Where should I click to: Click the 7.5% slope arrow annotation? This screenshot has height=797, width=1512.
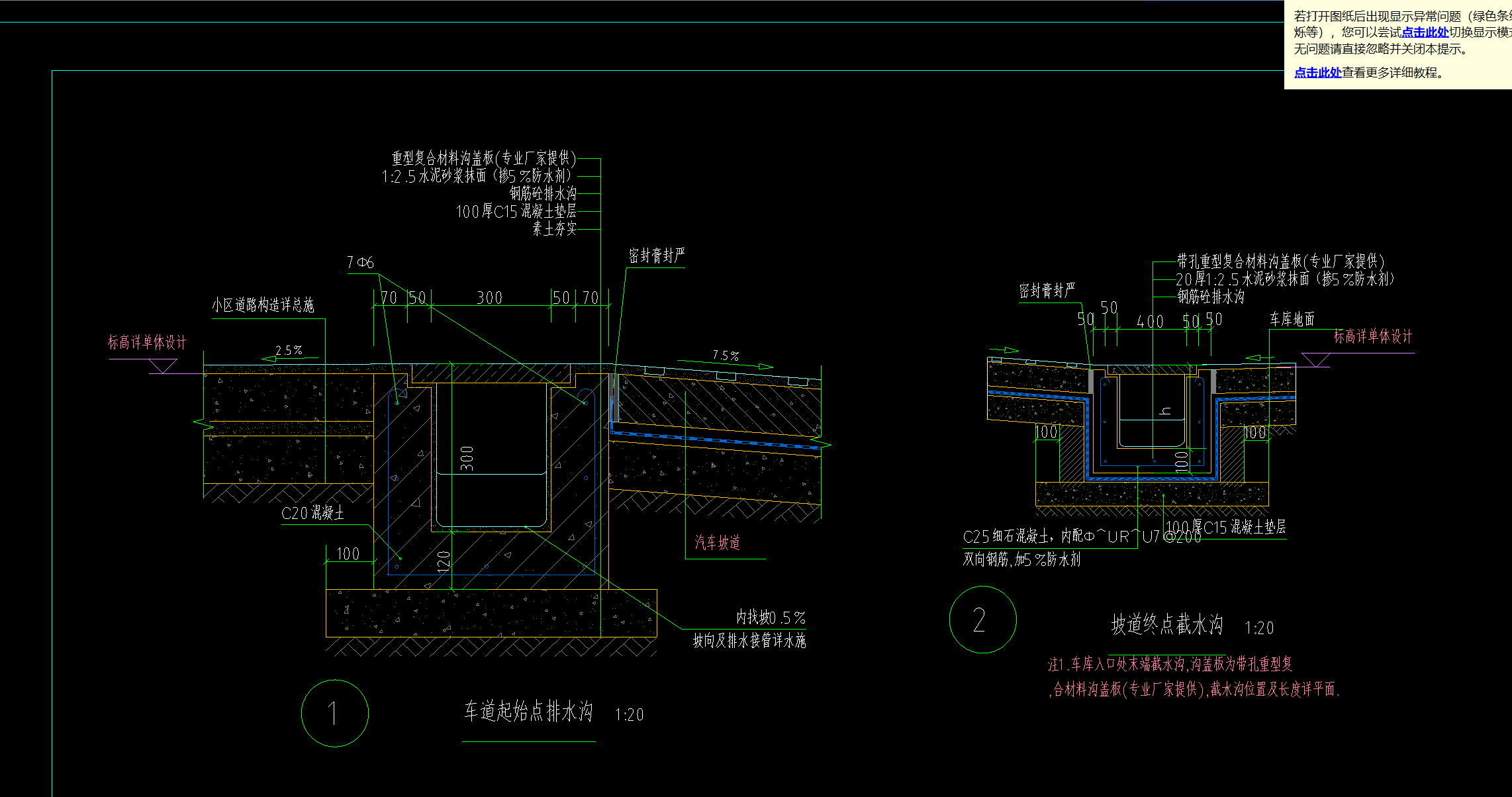726,356
